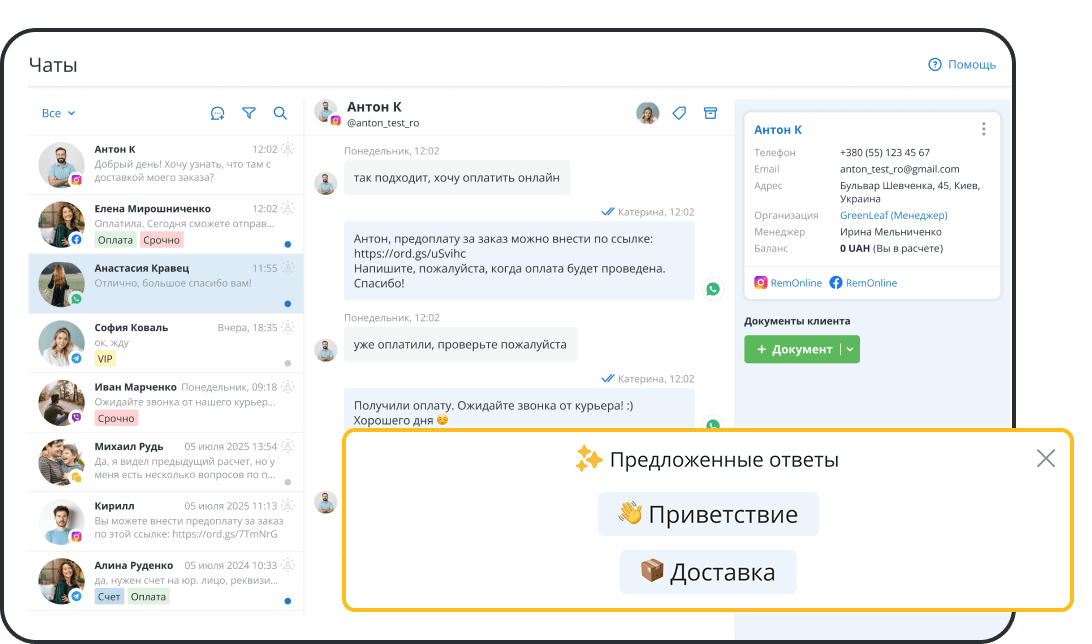This screenshot has height=644, width=1092.
Task: Open the chat filter funnel icon
Action: point(249,113)
